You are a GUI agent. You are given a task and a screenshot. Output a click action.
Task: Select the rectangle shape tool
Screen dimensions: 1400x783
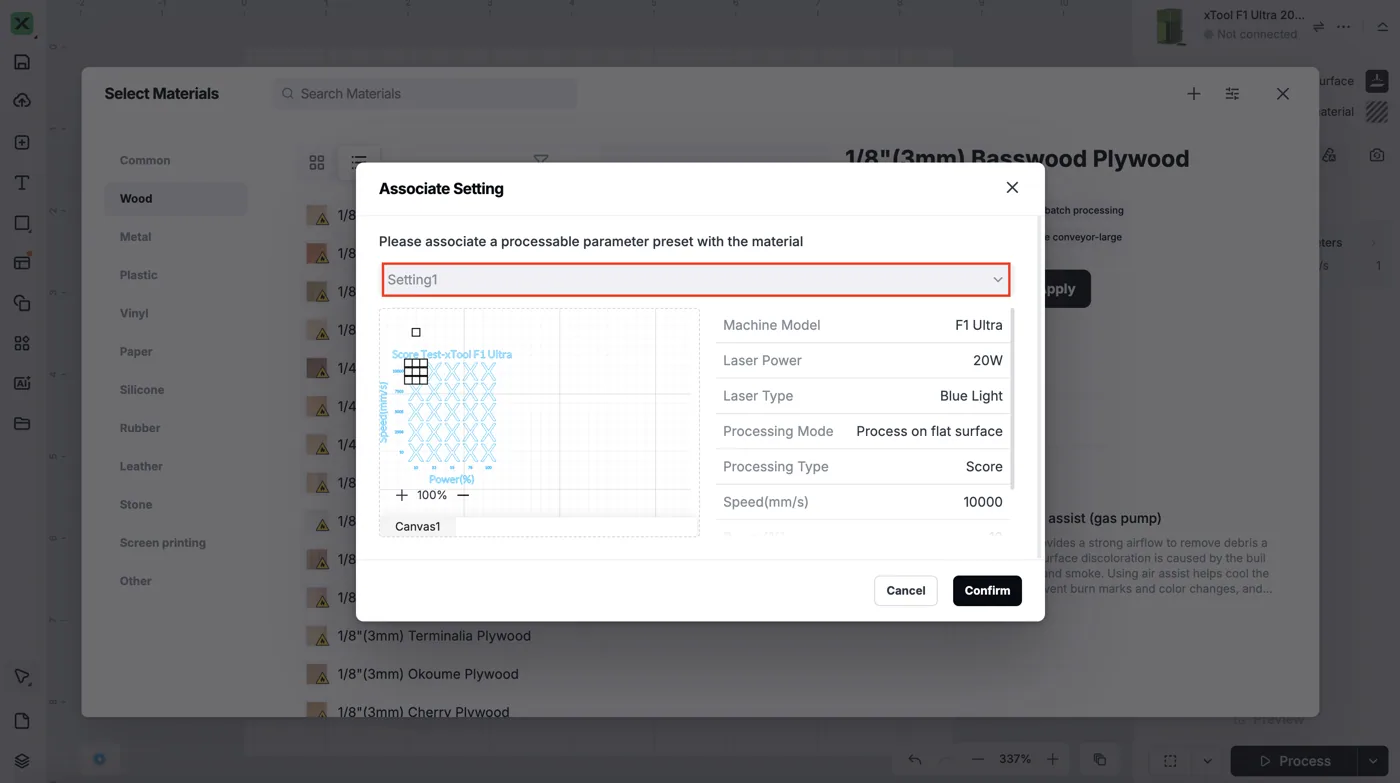pyautogui.click(x=22, y=223)
